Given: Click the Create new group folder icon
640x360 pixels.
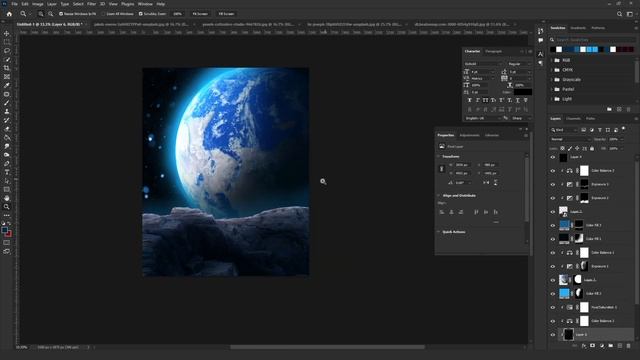Looking at the screenshot, I should tap(611, 346).
